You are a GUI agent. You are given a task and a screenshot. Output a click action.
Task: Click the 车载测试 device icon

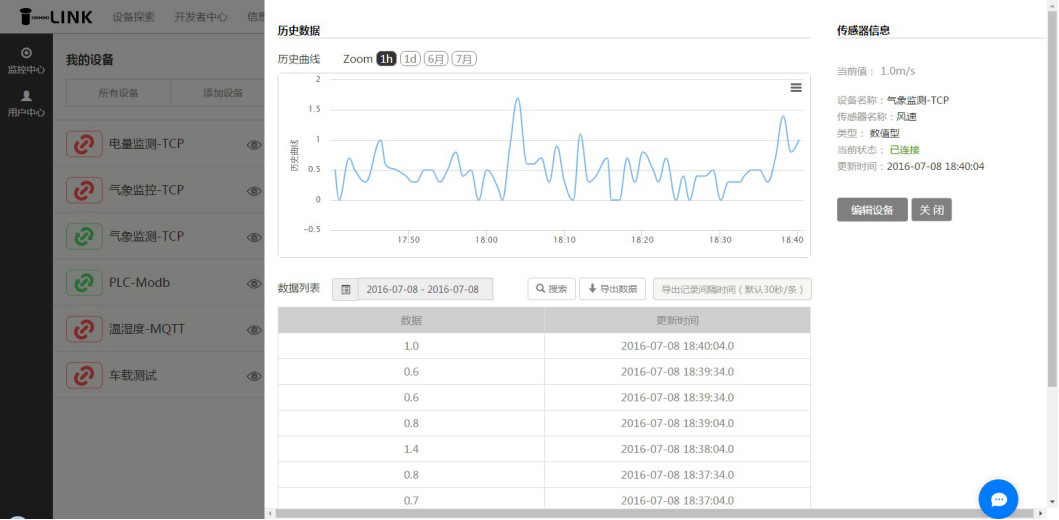point(84,376)
